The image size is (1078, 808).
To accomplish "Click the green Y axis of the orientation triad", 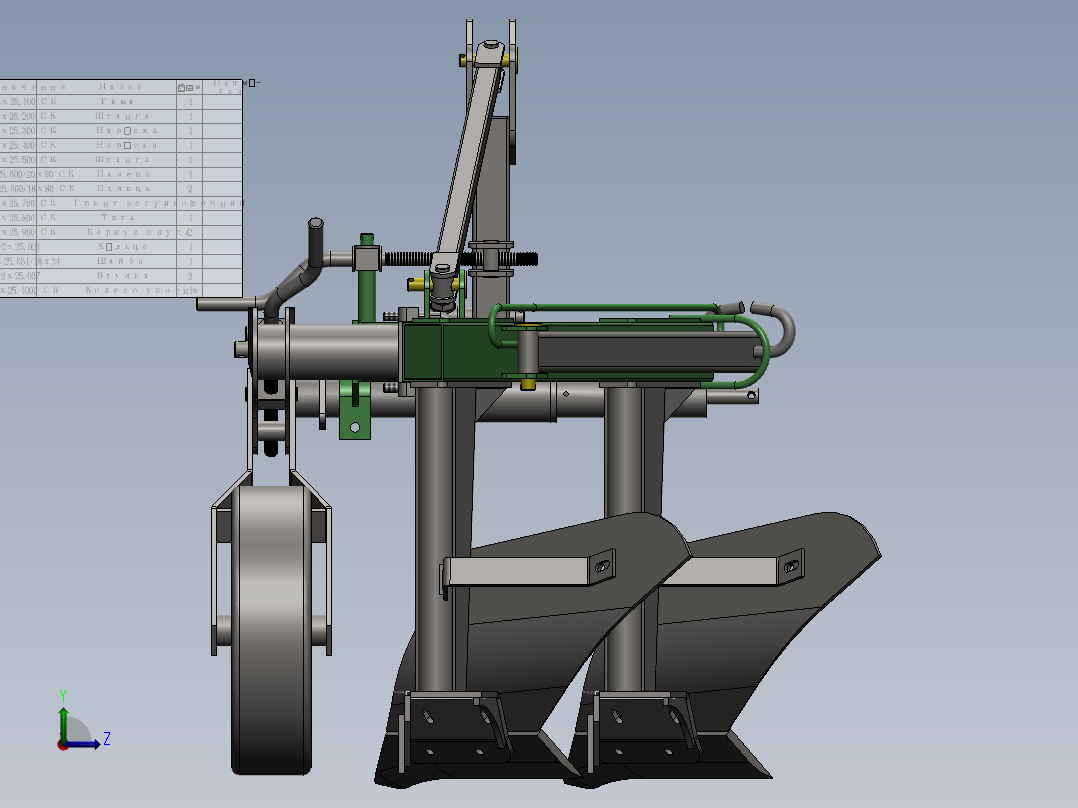I will [63, 723].
